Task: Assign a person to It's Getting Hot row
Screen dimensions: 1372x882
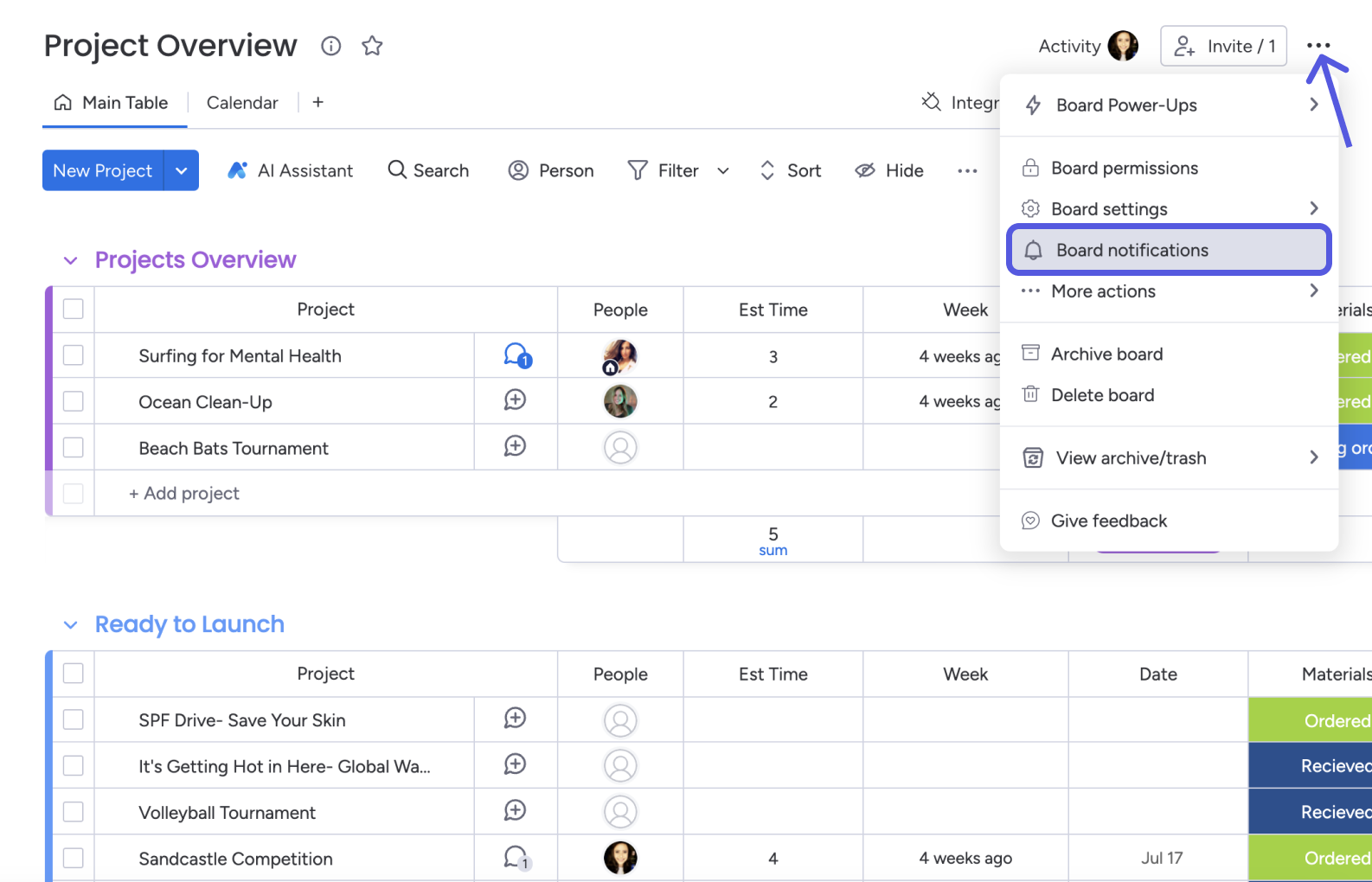Action: click(620, 765)
